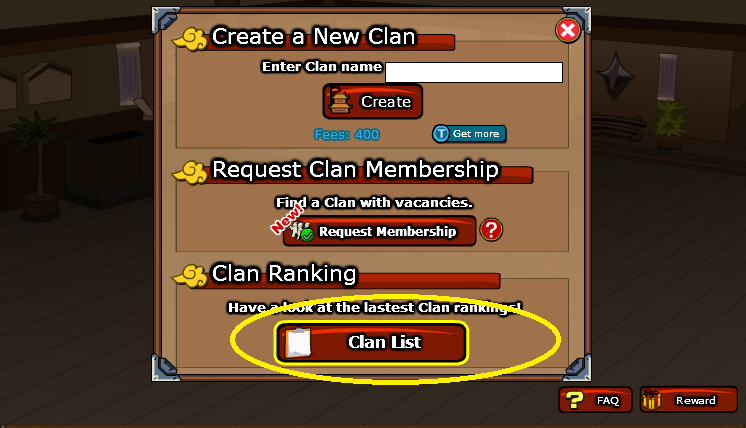Click the Fees: 400 label
The height and width of the screenshot is (428, 746).
point(346,135)
